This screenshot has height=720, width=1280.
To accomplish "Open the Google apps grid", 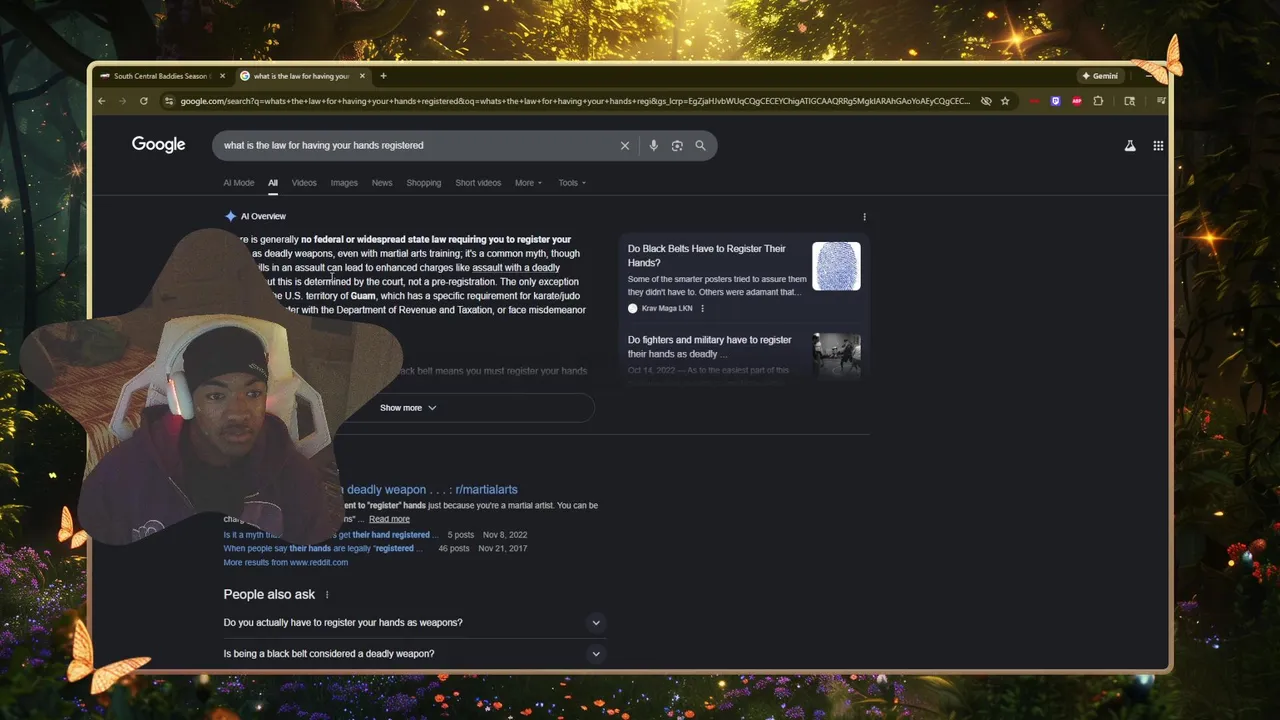I will pyautogui.click(x=1158, y=146).
